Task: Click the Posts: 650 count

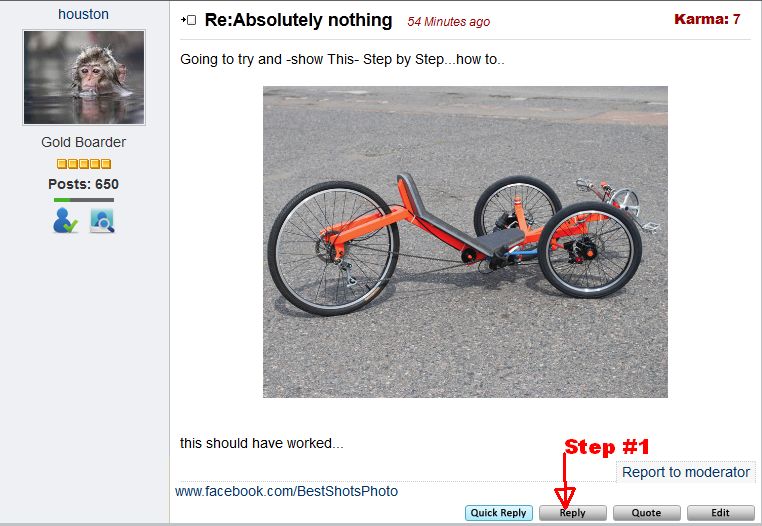Action: coord(84,184)
